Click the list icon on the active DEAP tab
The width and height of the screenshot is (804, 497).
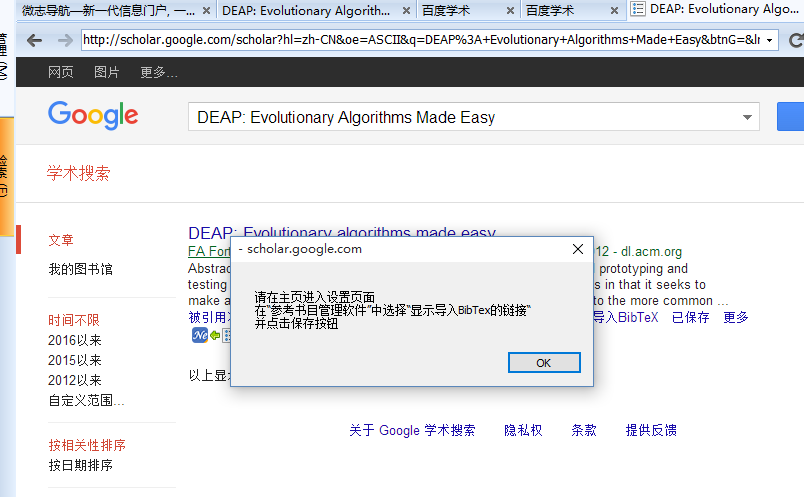[x=637, y=9]
